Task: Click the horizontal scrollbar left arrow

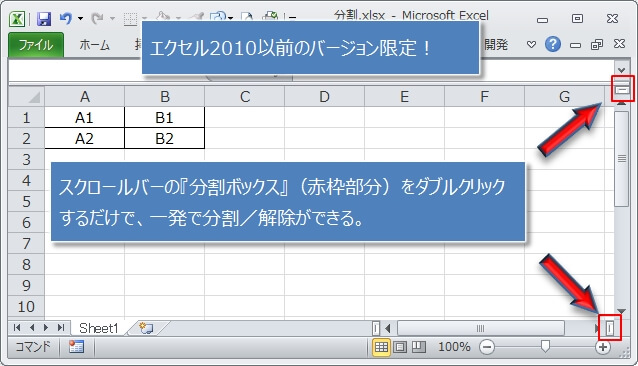Action: (x=388, y=328)
